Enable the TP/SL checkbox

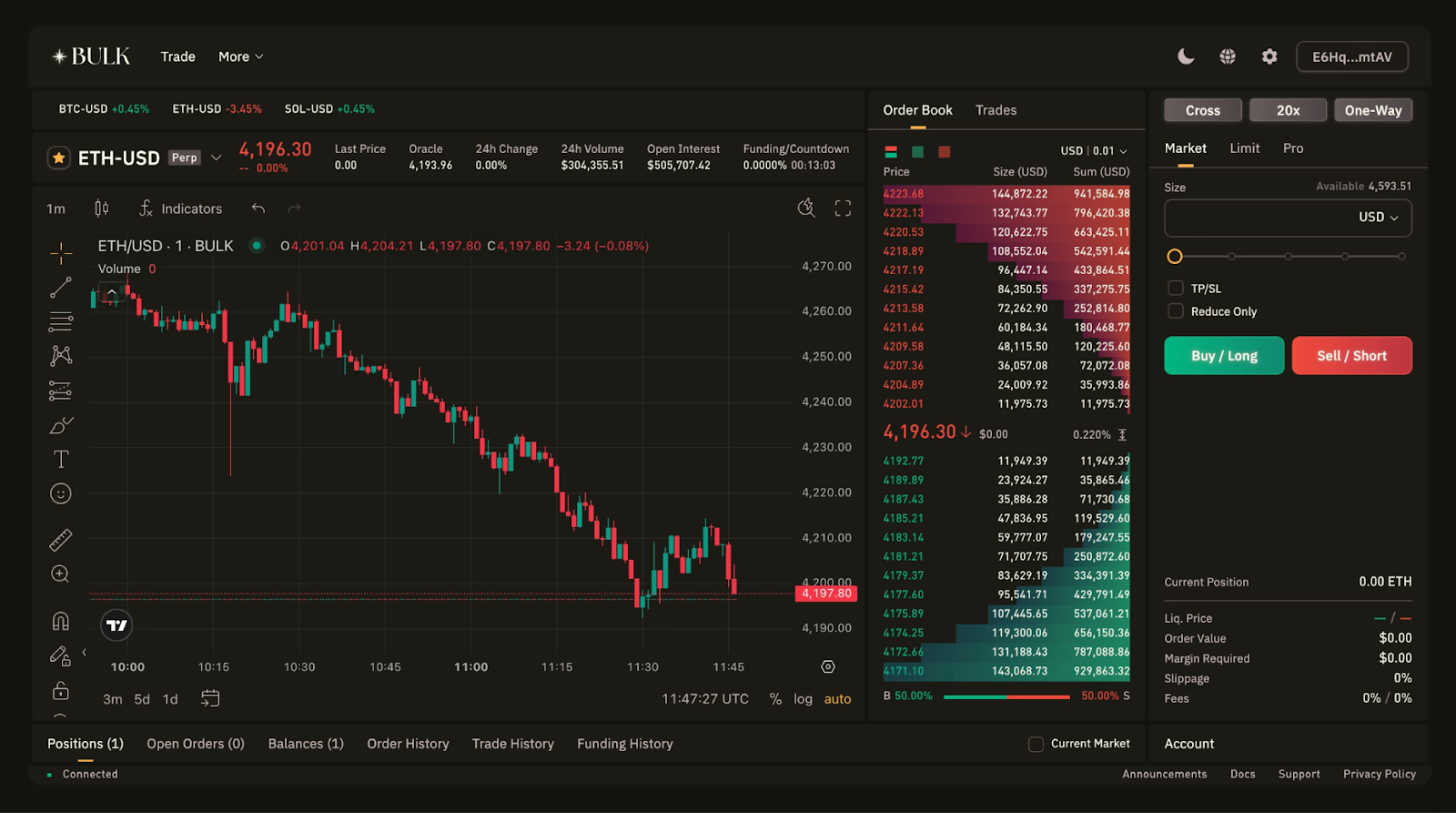pyautogui.click(x=1176, y=288)
